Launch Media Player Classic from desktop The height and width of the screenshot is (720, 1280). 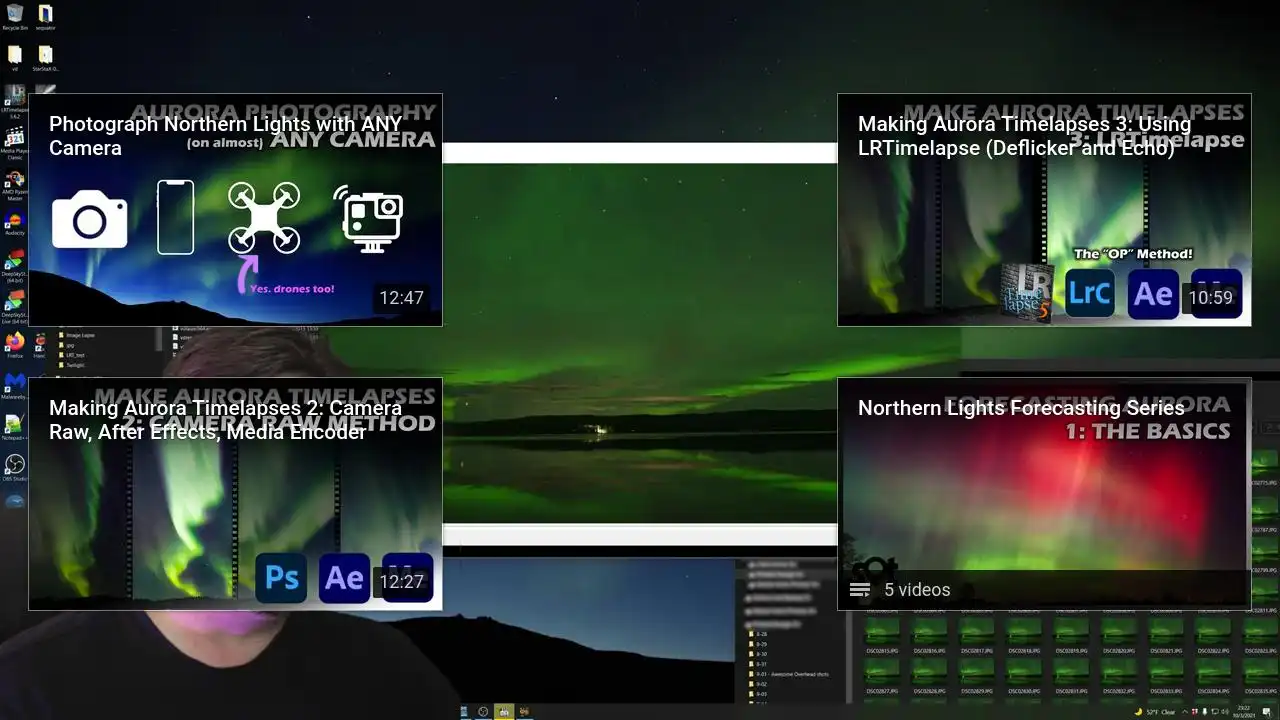(x=15, y=143)
